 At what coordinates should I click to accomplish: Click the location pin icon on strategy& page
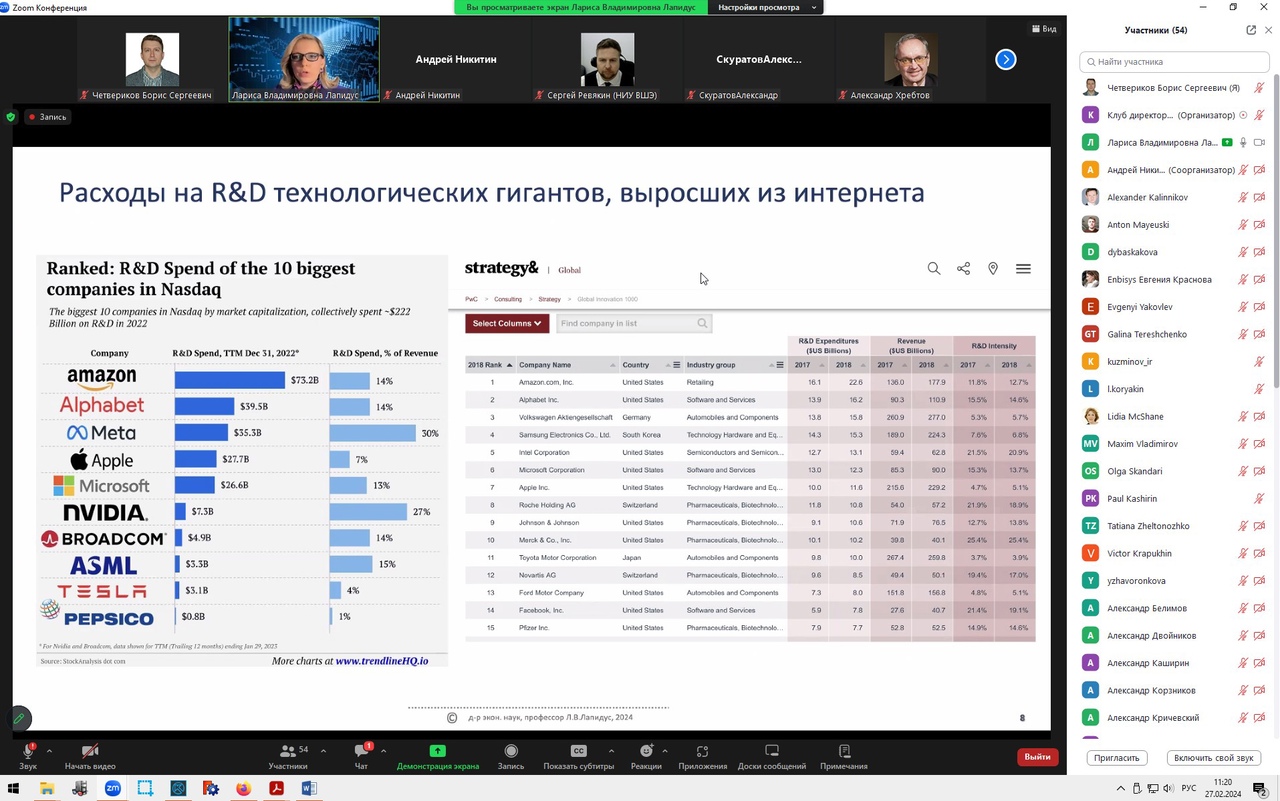(x=993, y=268)
